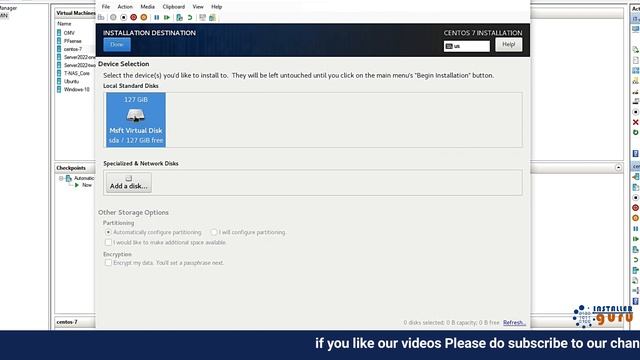Image resolution: width=640 pixels, height=360 pixels.
Task: Open the File menu
Action: pos(106,7)
